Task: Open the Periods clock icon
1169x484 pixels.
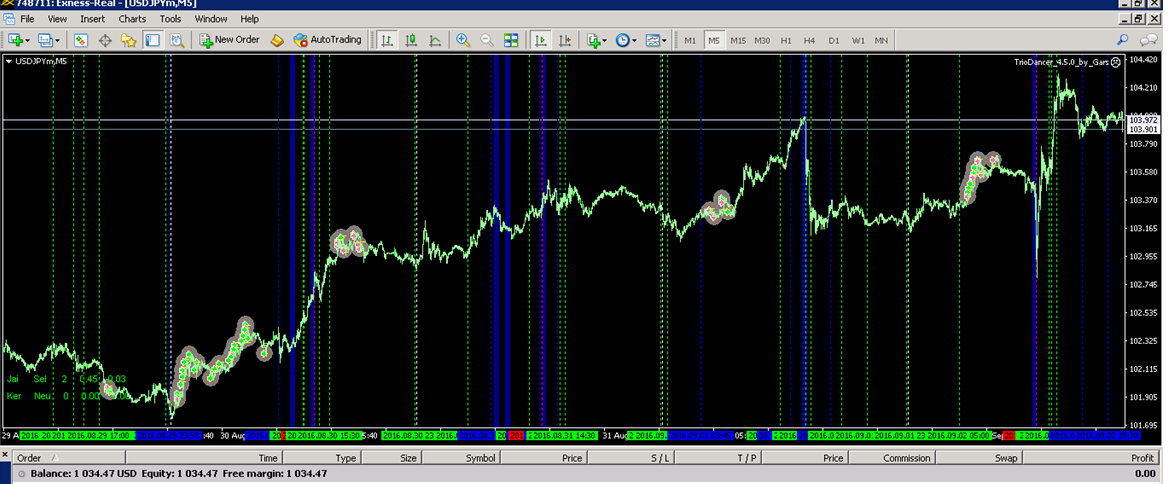Action: (x=622, y=40)
